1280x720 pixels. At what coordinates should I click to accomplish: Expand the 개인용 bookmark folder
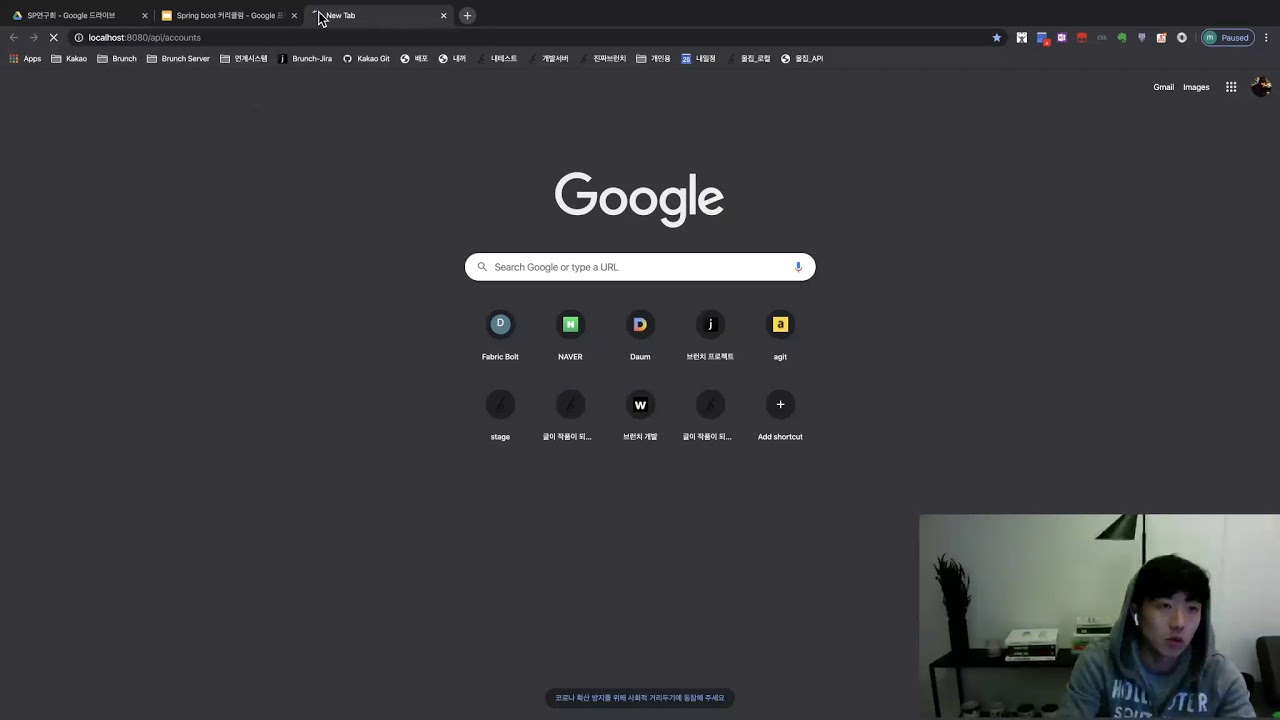[653, 59]
